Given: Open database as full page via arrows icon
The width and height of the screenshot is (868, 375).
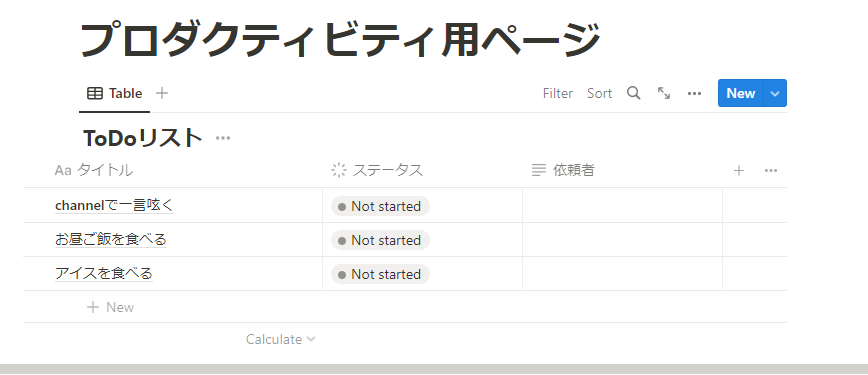Looking at the screenshot, I should [664, 93].
